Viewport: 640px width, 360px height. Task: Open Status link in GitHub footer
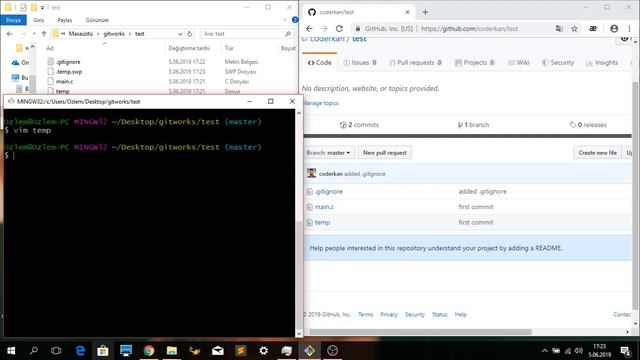click(440, 315)
